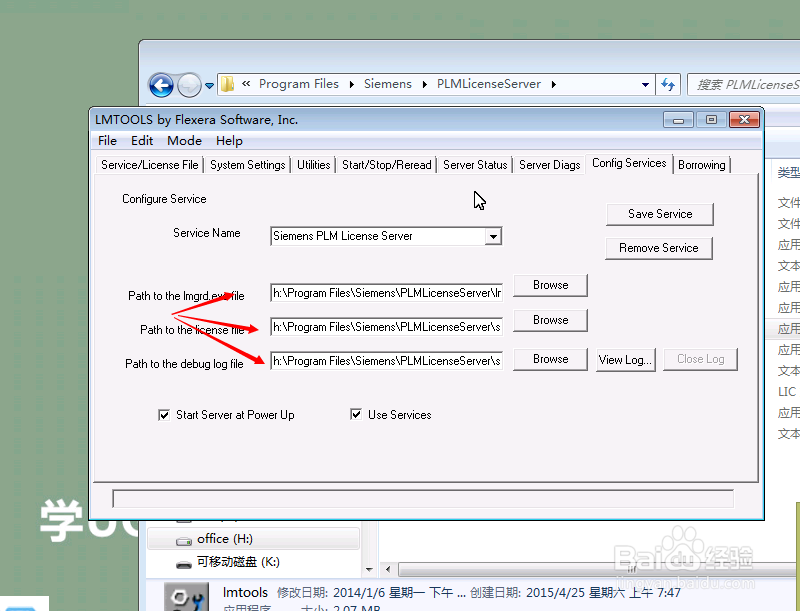Select the Config Services tab
This screenshot has height=611, width=800.
click(629, 163)
